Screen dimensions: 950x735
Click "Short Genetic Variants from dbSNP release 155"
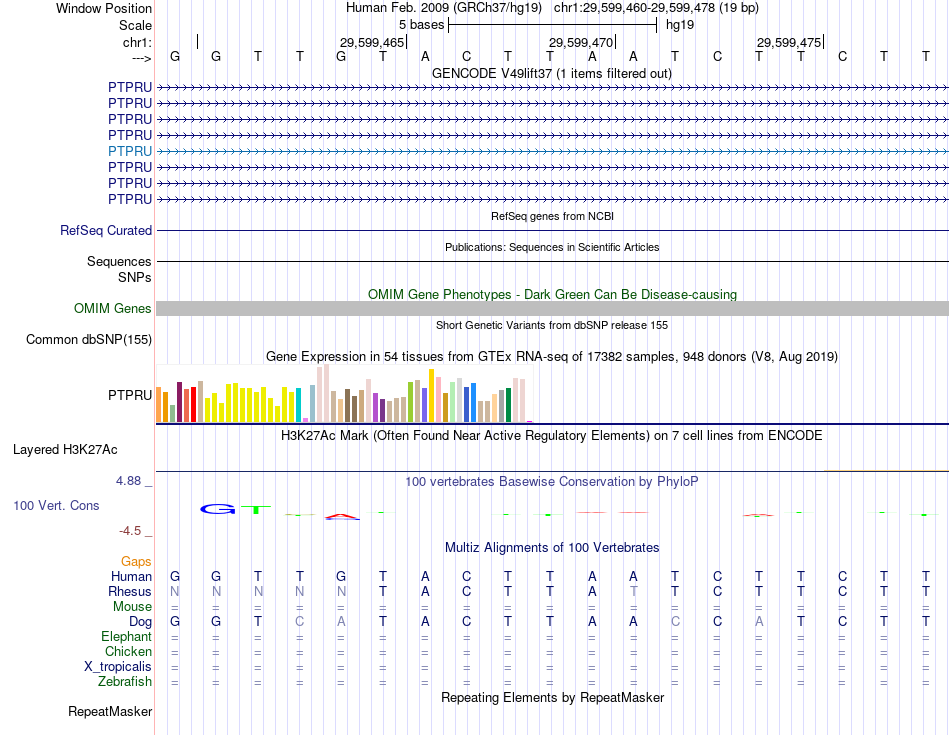coord(552,325)
